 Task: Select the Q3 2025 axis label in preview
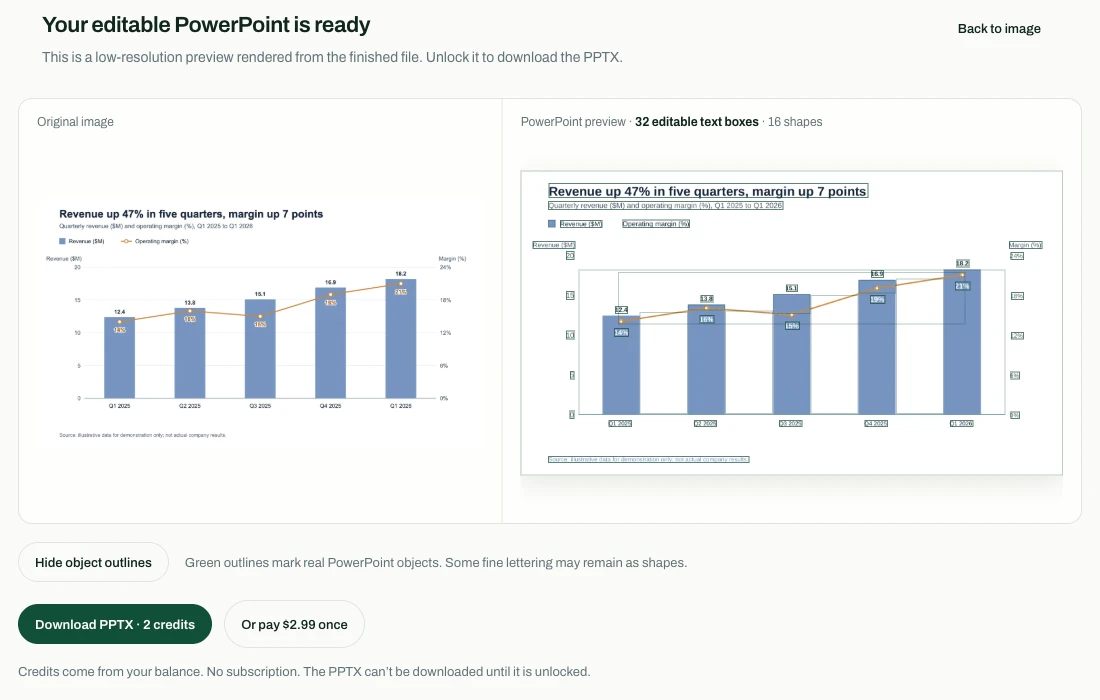791,424
